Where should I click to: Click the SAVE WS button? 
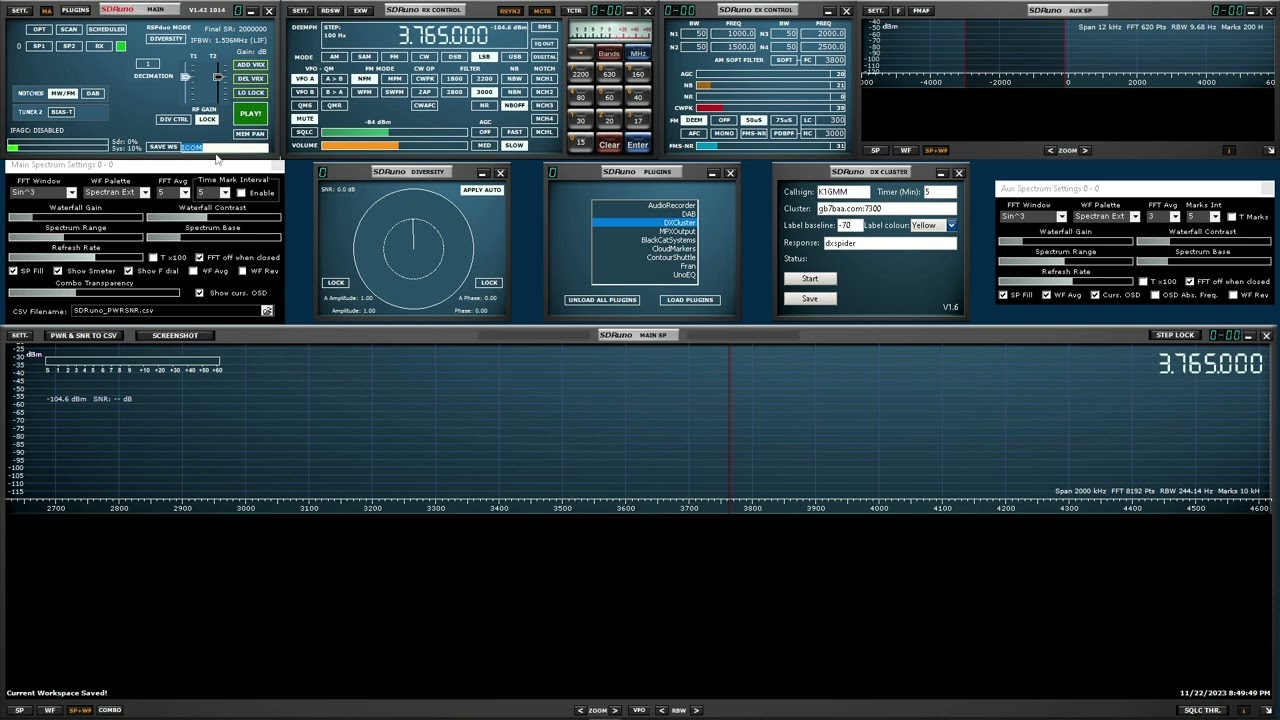[x=162, y=148]
